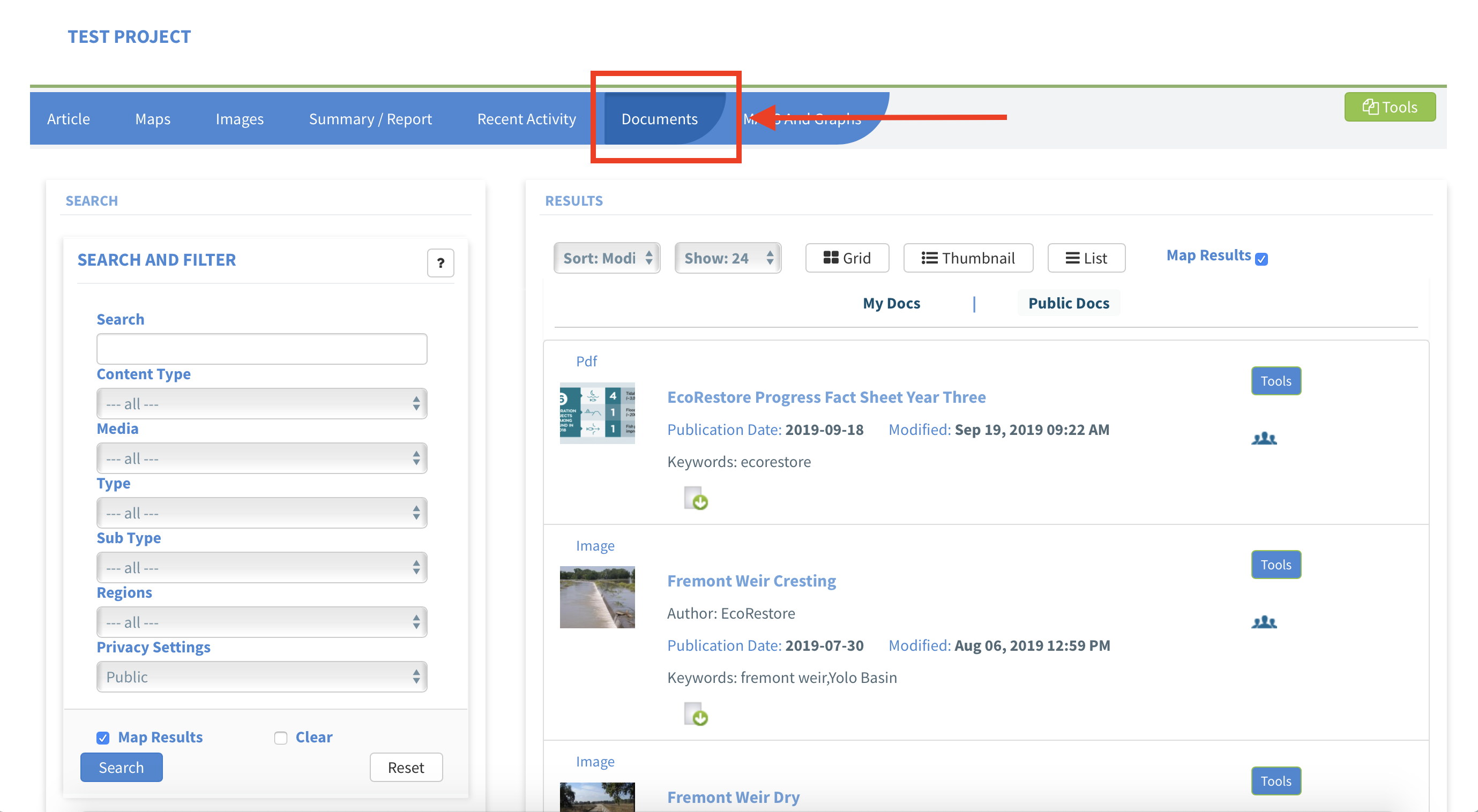Click the help question mark icon
Image resolution: width=1478 pixels, height=812 pixels.
(x=440, y=262)
